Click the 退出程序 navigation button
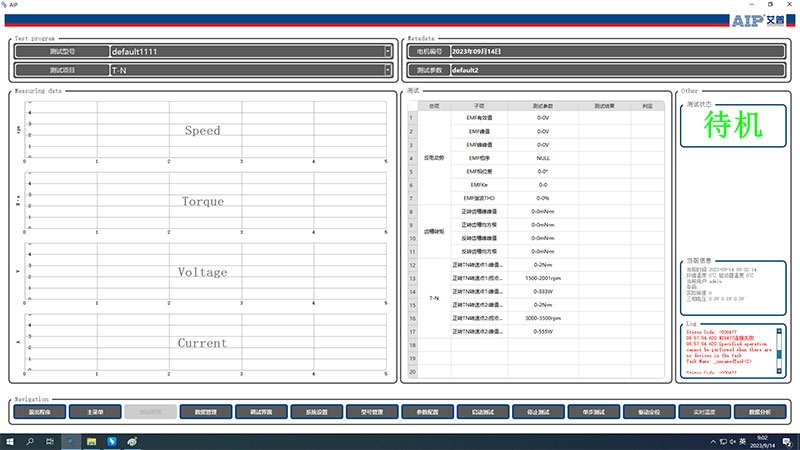This screenshot has width=800, height=450. [40, 411]
